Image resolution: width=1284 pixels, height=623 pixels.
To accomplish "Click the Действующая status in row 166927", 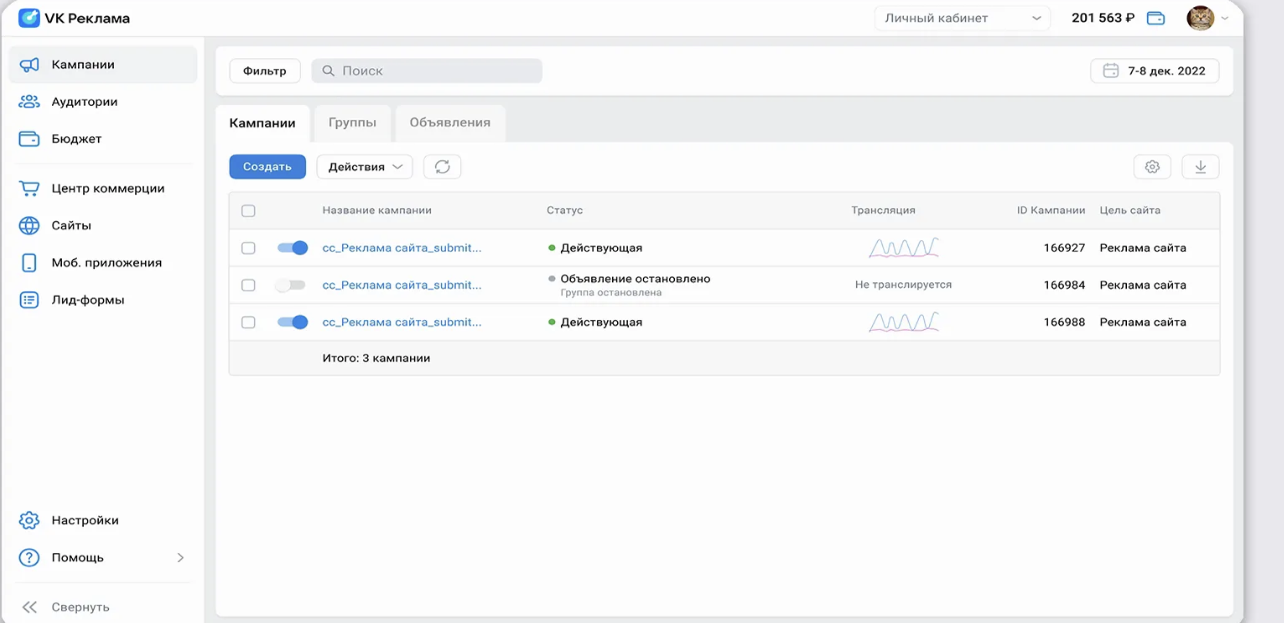I will [x=601, y=248].
